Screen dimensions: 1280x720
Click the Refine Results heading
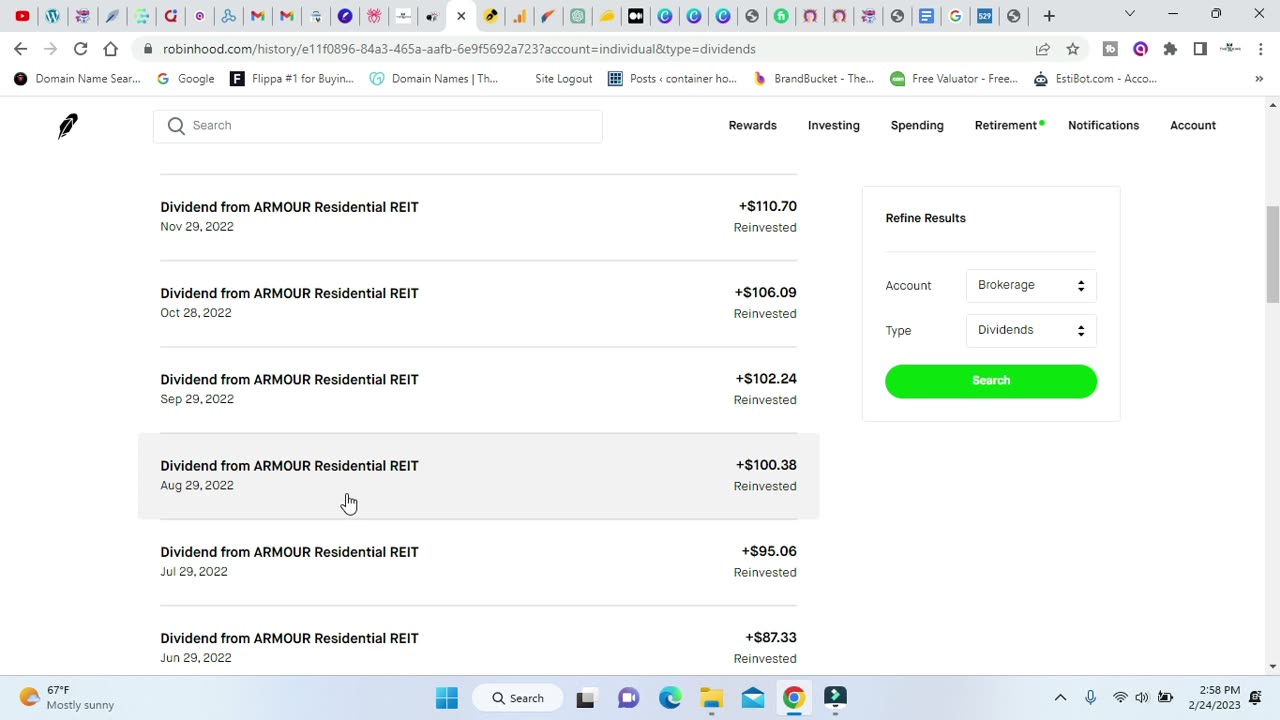(925, 218)
